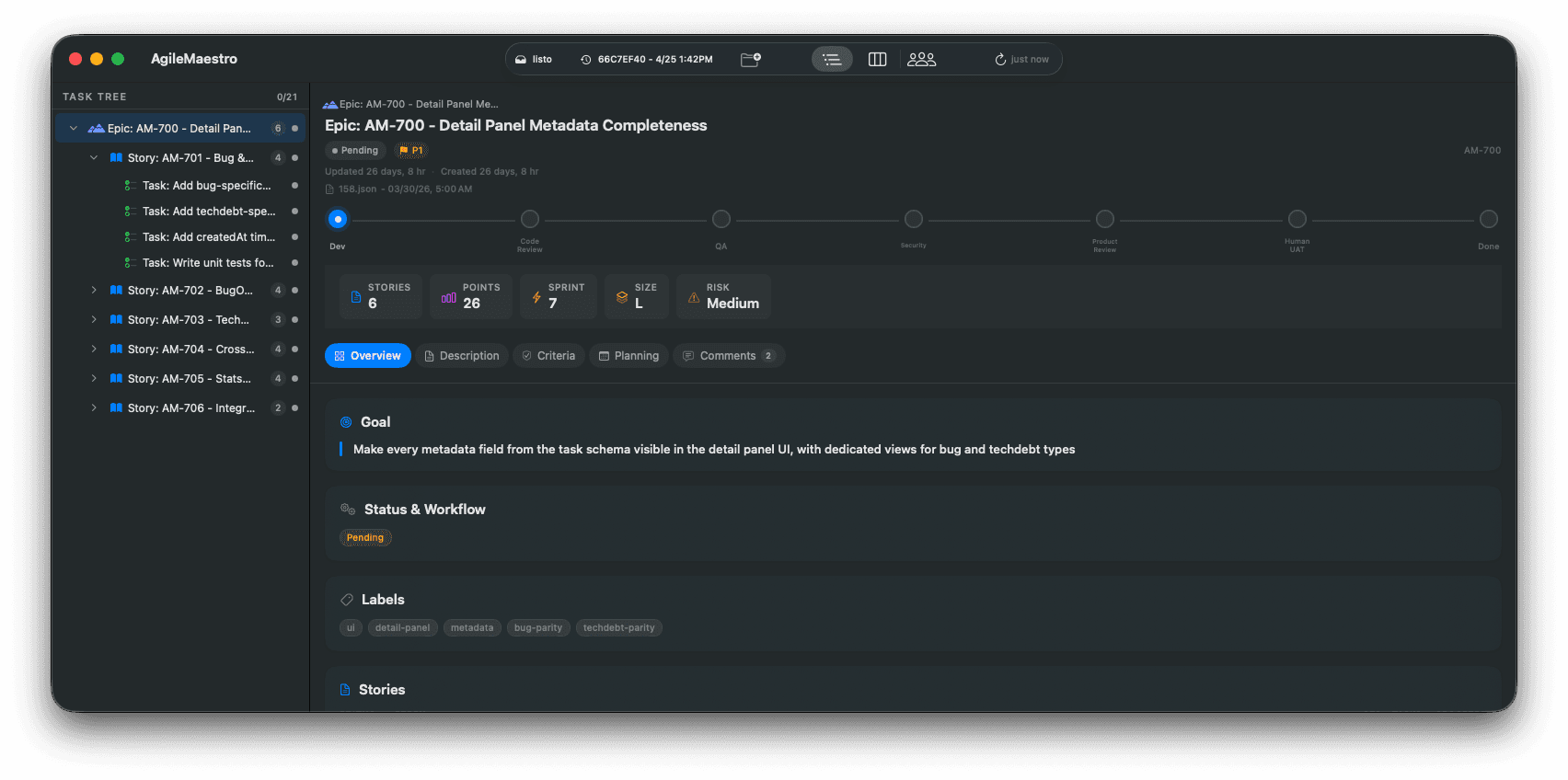This screenshot has height=780, width=1568.
Task: Toggle status dot on Story AM-703 row
Action: [294, 320]
